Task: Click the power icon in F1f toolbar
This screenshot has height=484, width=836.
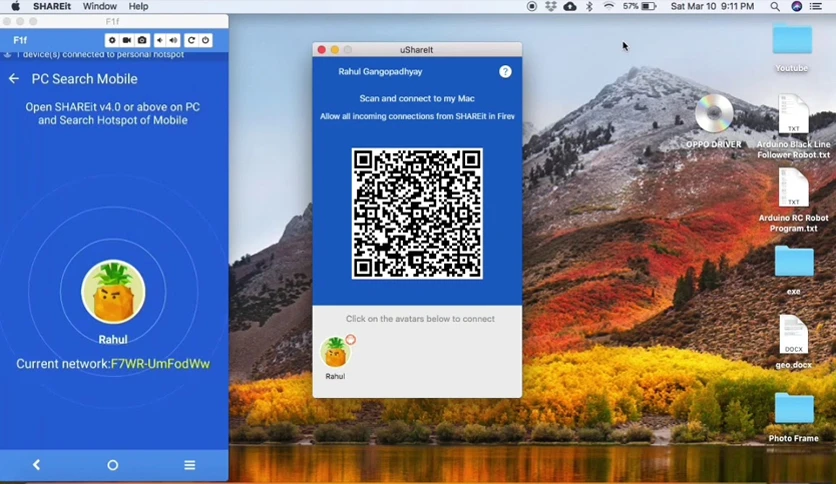Action: pos(205,40)
